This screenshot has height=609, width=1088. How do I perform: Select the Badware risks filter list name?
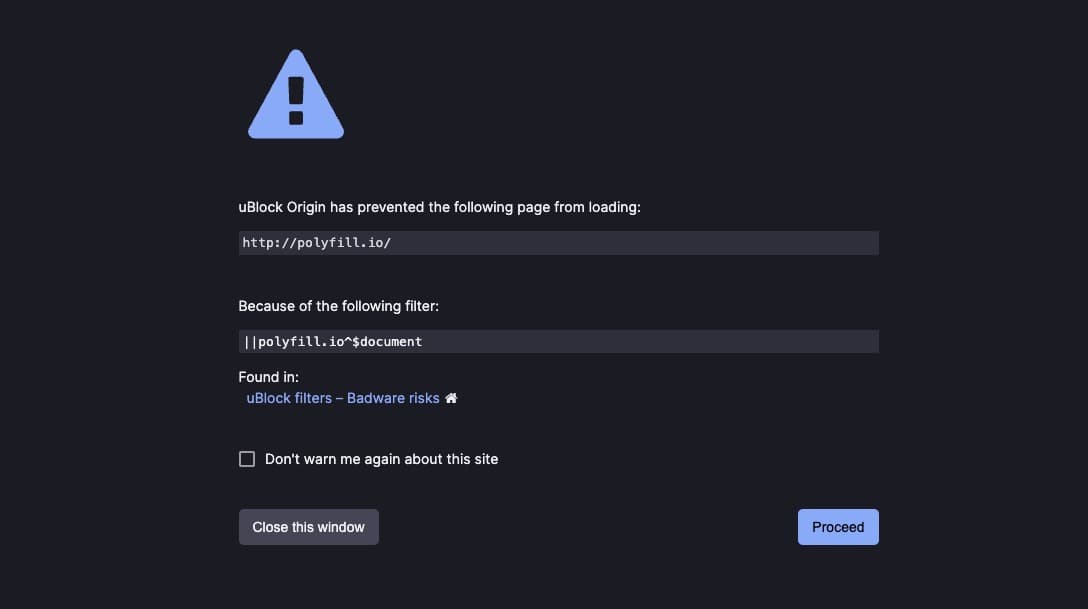click(x=393, y=397)
